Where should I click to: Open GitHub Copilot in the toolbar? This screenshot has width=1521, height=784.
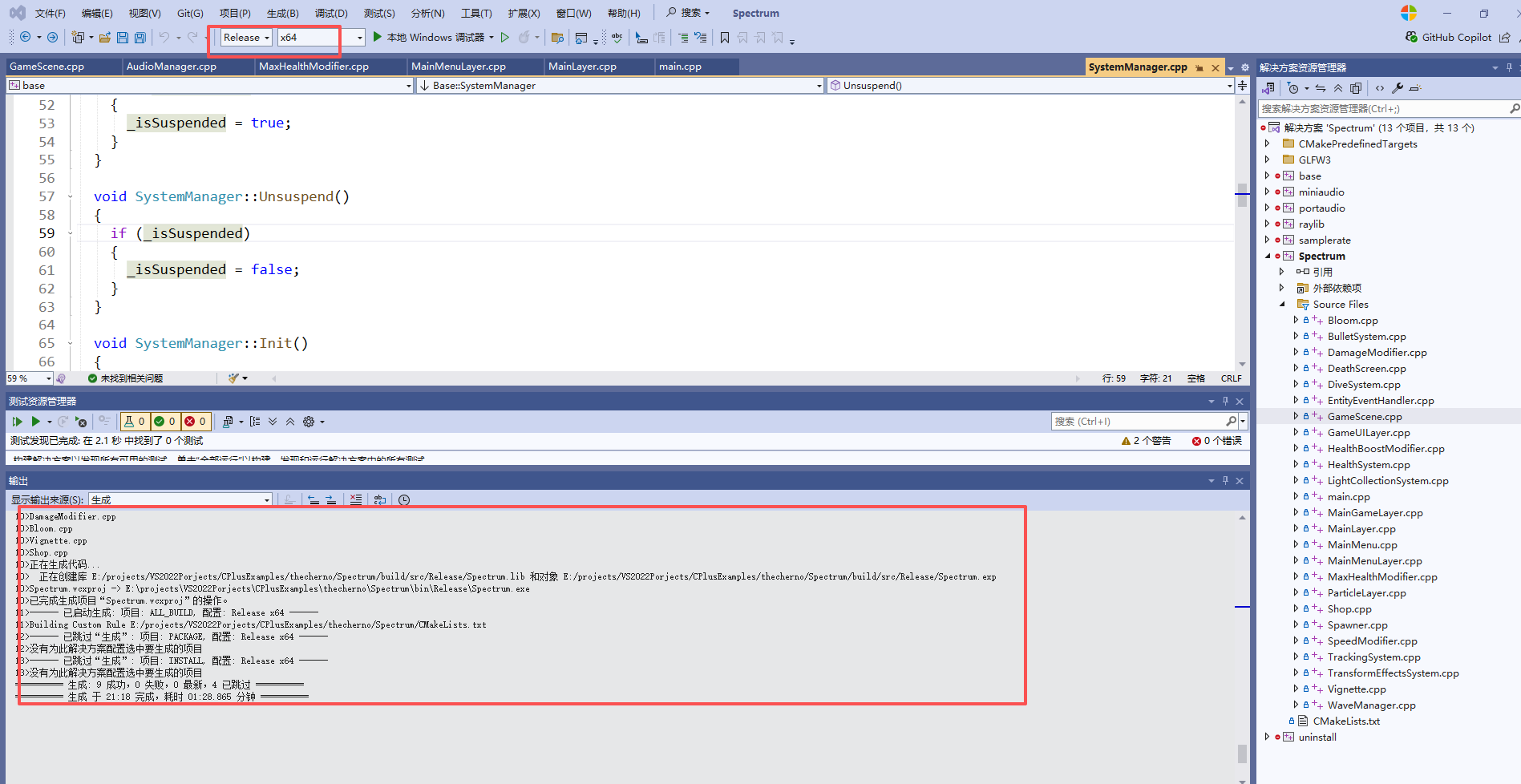[1449, 37]
